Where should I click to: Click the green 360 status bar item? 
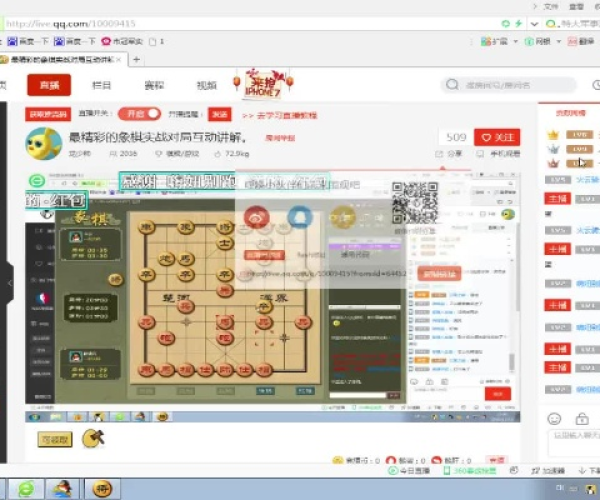pyautogui.click(x=470, y=471)
